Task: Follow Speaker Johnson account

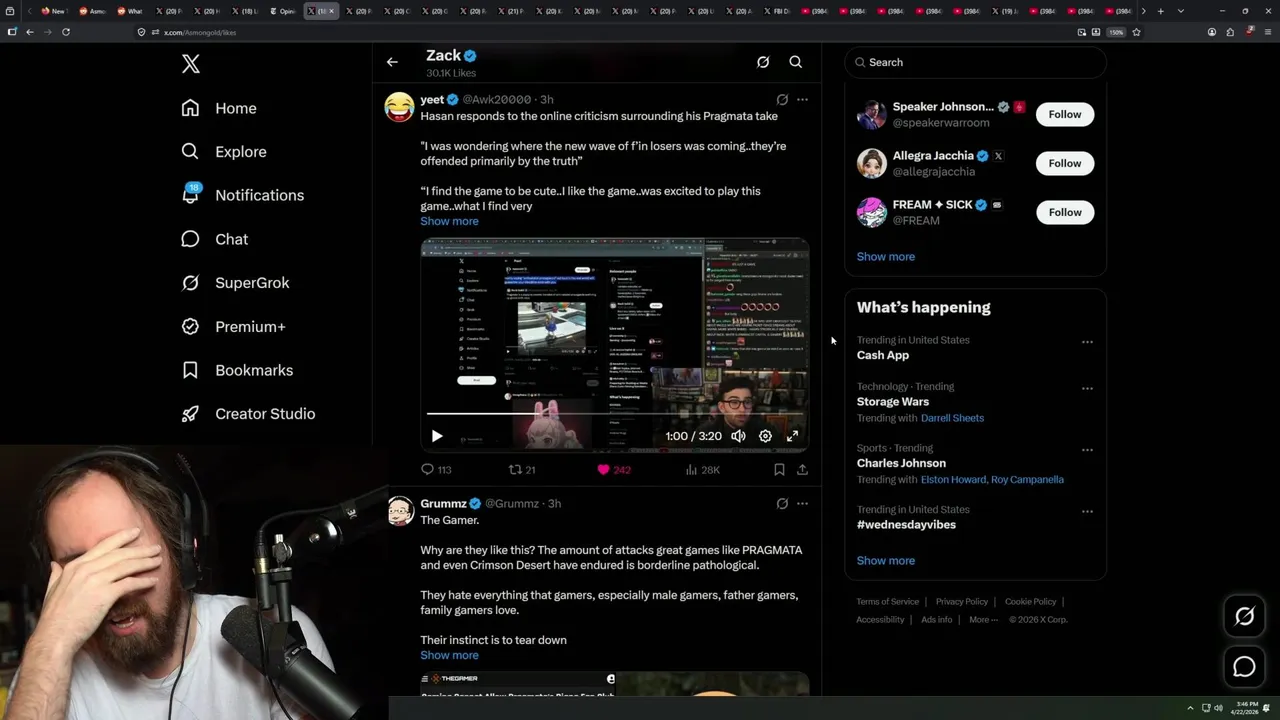Action: tap(1065, 114)
